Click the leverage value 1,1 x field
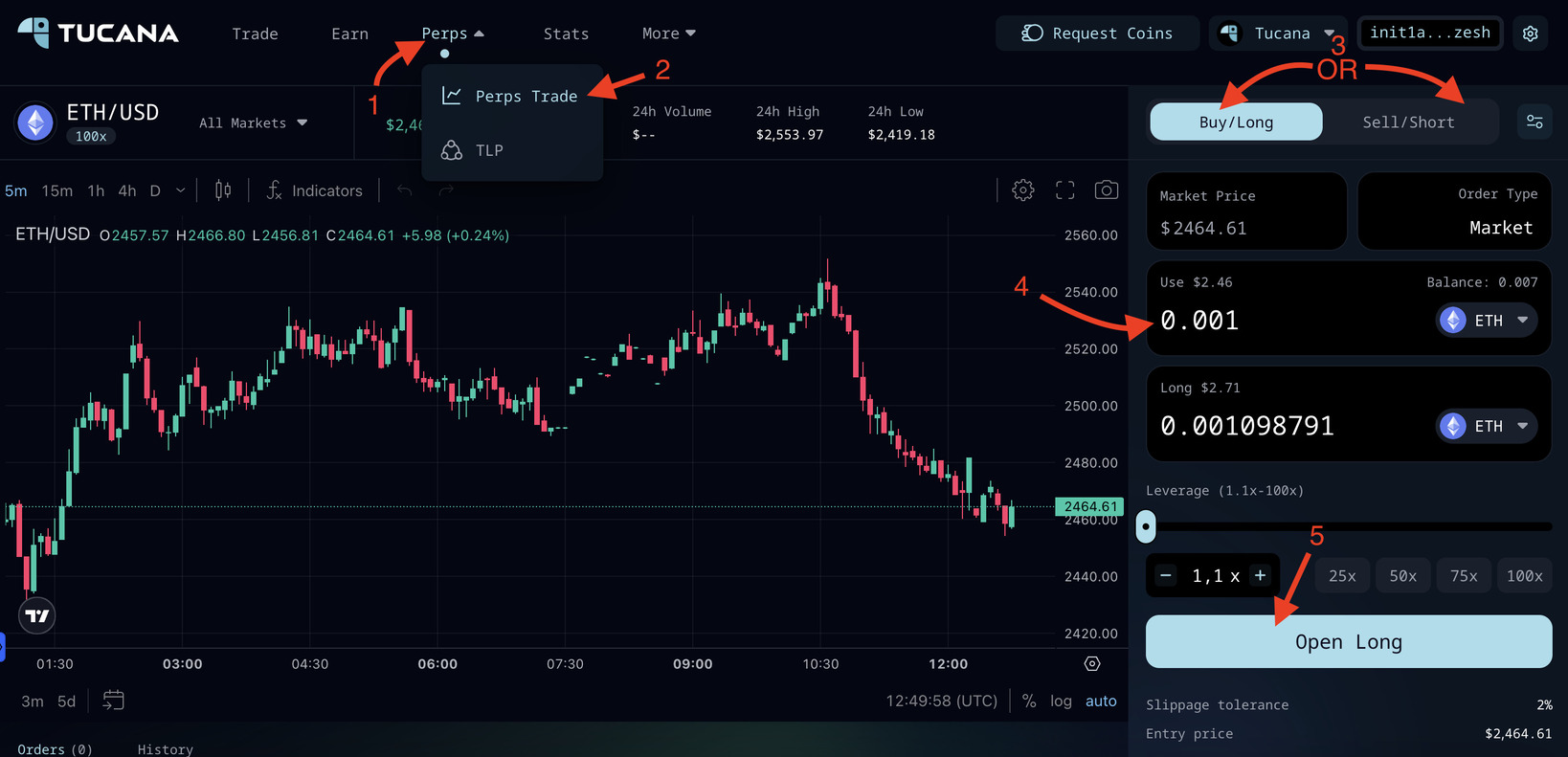This screenshot has height=757, width=1568. tap(1216, 575)
